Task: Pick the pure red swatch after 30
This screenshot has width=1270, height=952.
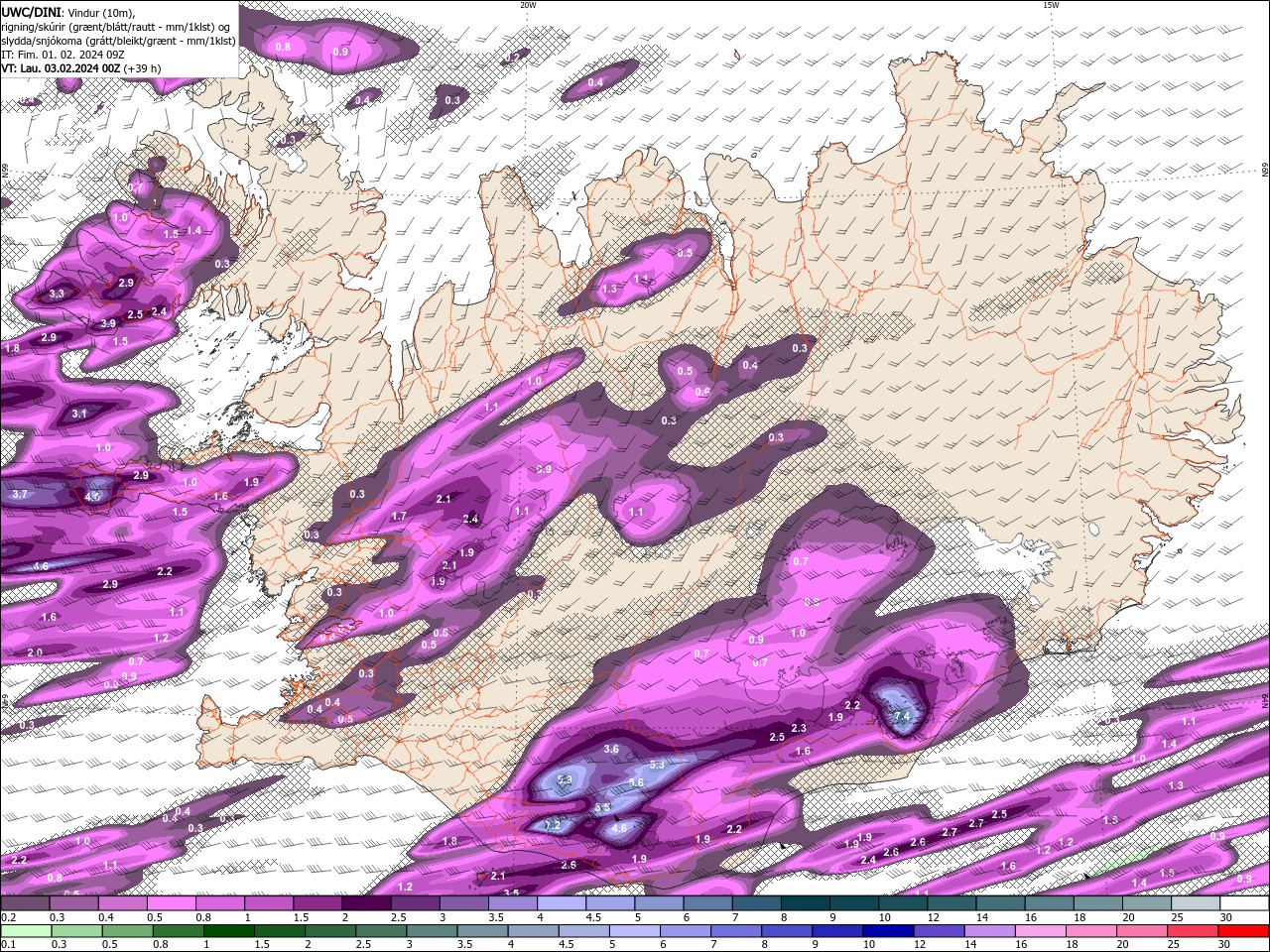Action: [x=1243, y=931]
